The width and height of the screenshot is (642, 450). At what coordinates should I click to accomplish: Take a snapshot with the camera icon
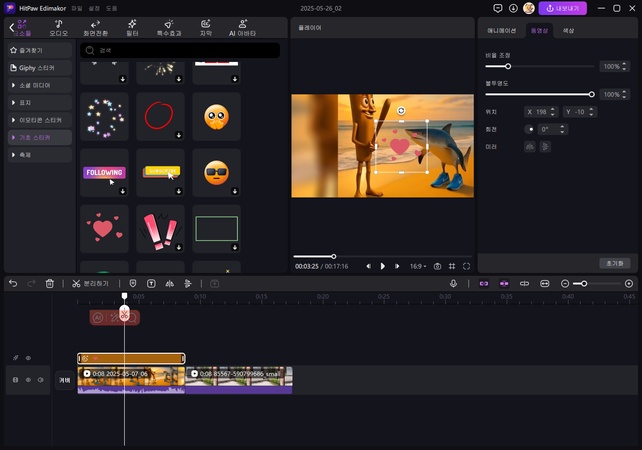[437, 266]
